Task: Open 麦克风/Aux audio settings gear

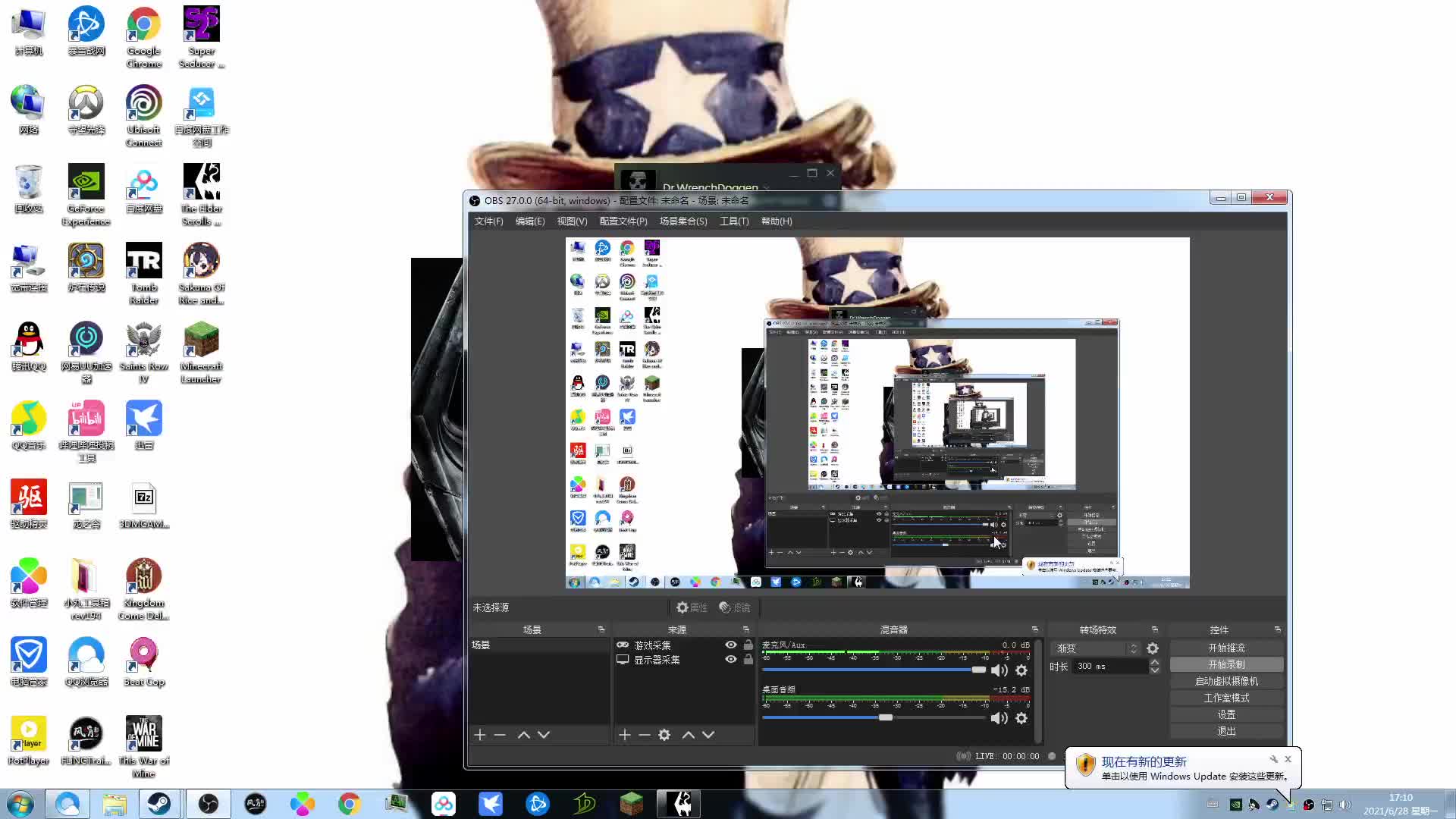Action: pyautogui.click(x=1021, y=670)
